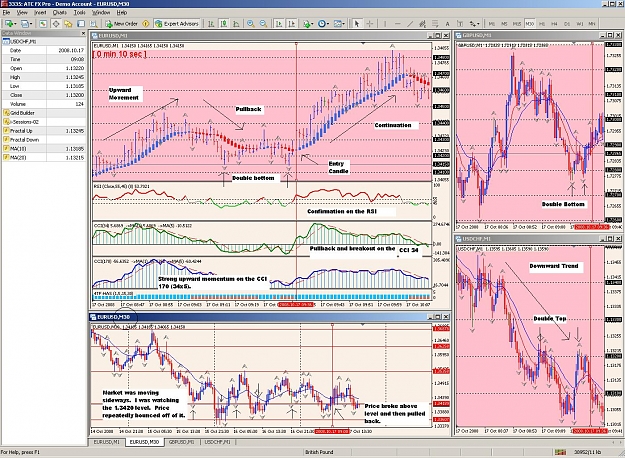Select the Grid Builder row in Data Window
This screenshot has width=625, height=458.
tap(44, 113)
